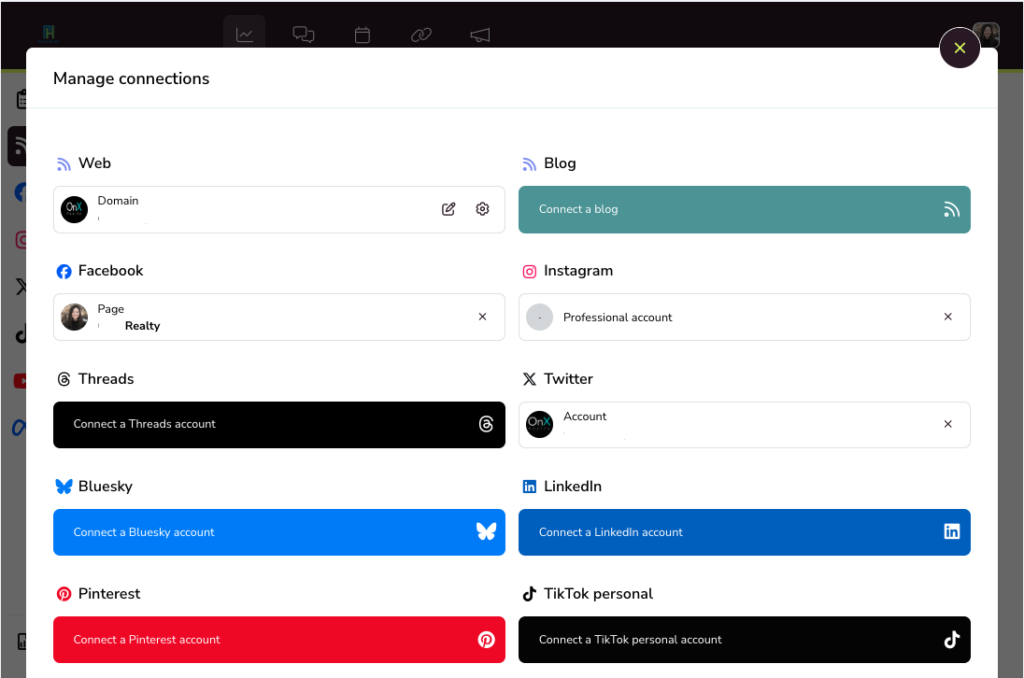Click the Blog RSS heading icon

(529, 164)
